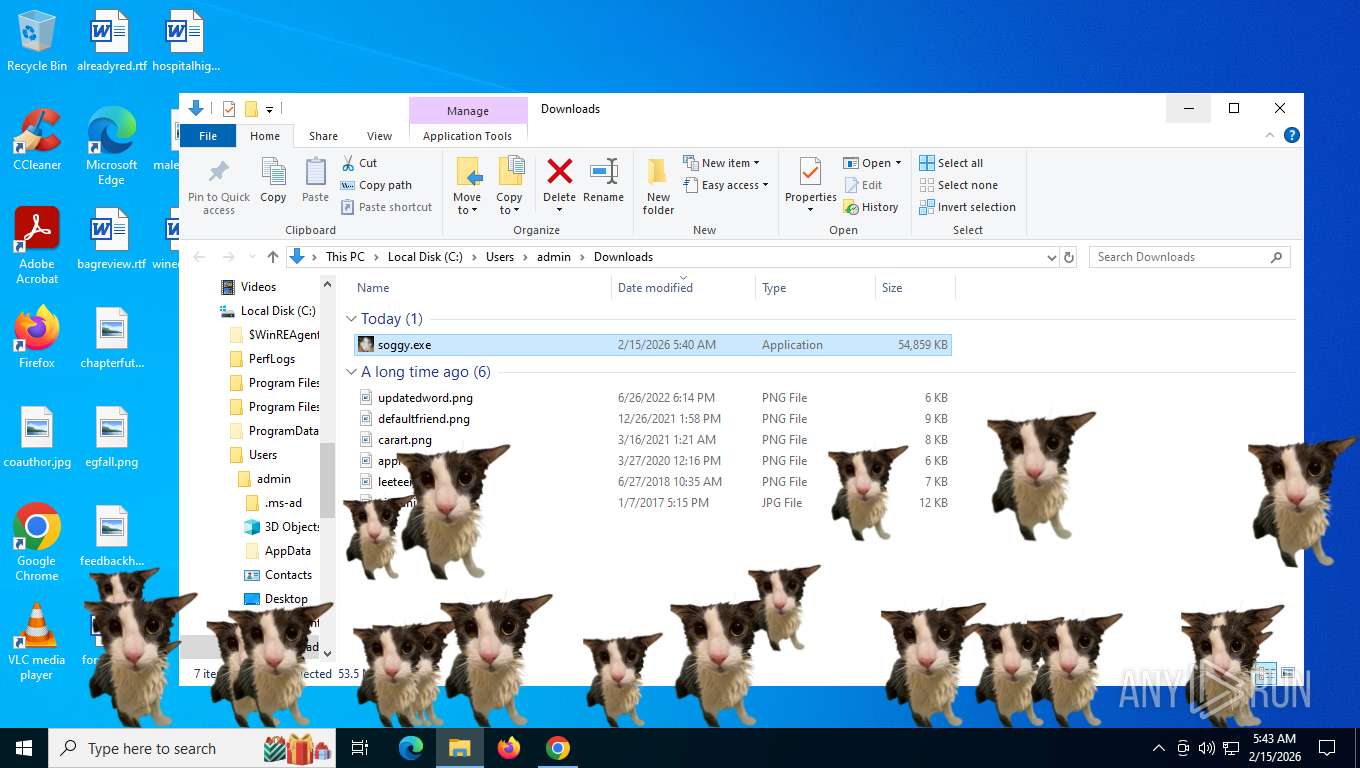This screenshot has height=768, width=1360.
Task: Open Microsoft Edge from taskbar
Action: tap(411, 748)
